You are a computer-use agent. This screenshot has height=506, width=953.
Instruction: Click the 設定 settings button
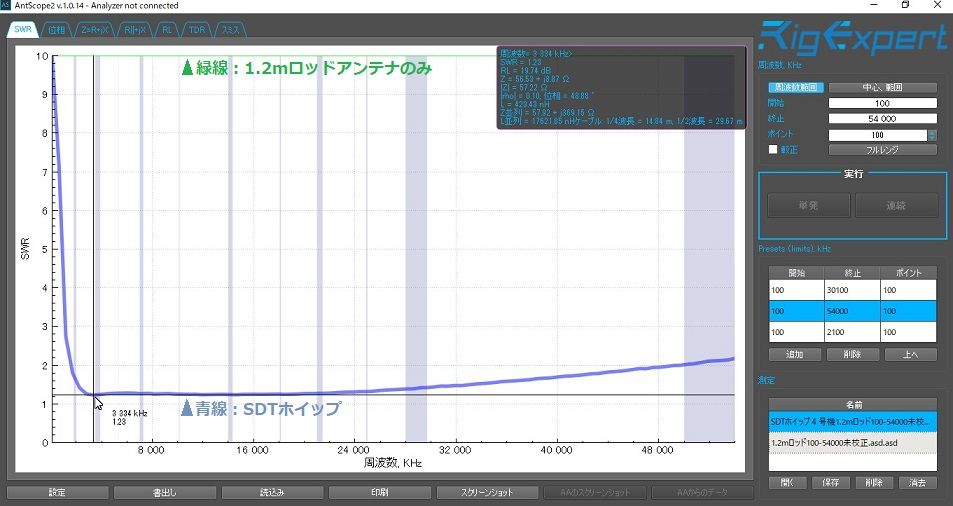coord(57,493)
